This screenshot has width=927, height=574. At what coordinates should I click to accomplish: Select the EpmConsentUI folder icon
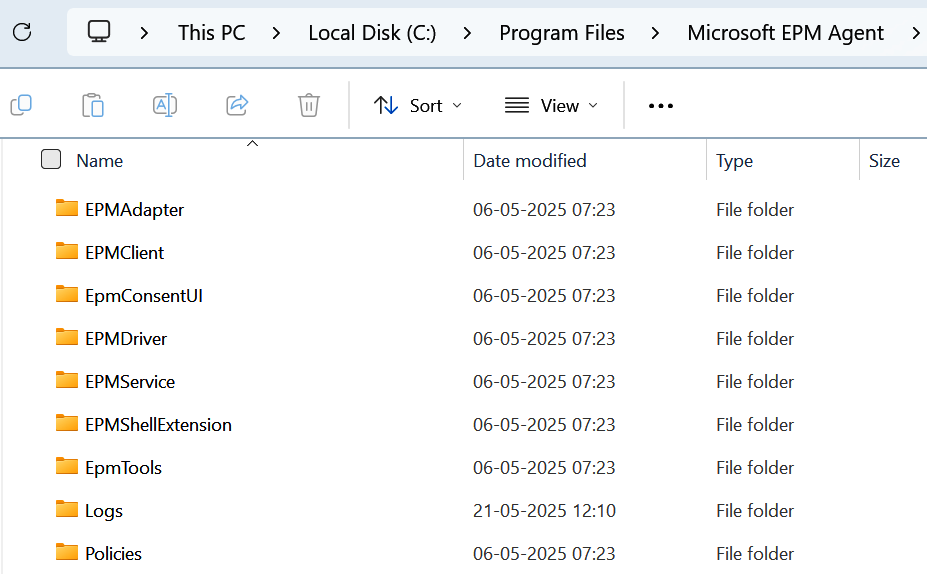pyautogui.click(x=67, y=294)
